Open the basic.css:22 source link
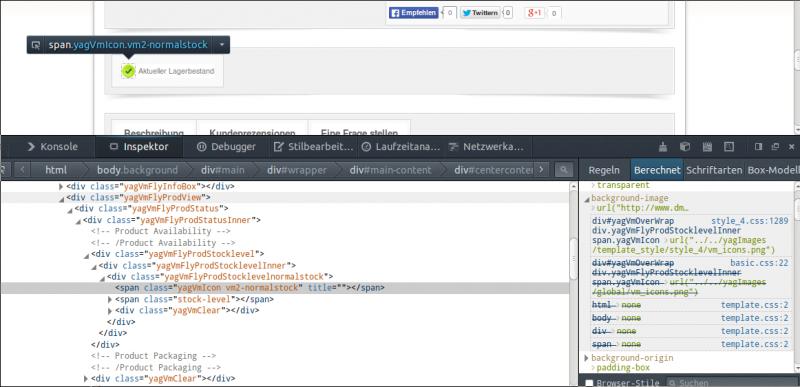Viewport: 800px width, 387px height. pos(759,263)
